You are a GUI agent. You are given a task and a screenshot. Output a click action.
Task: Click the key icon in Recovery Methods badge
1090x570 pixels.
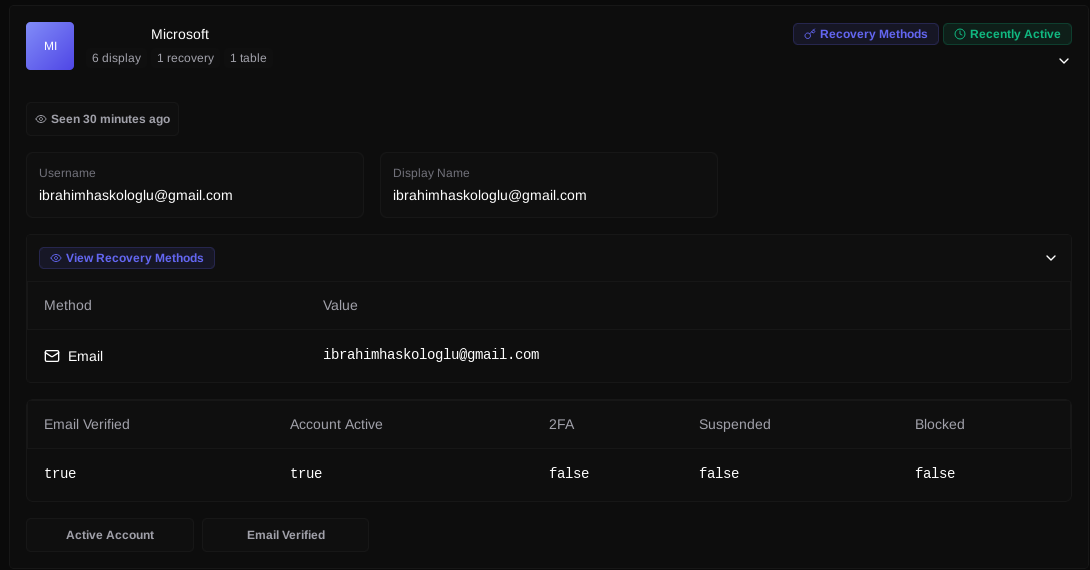[x=810, y=34]
